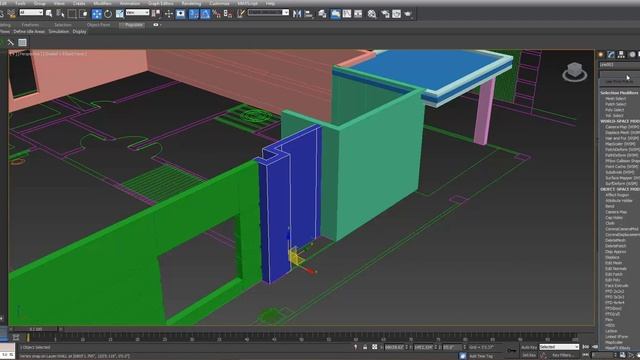
Task: Open the Motion panel tab
Action: (632, 54)
